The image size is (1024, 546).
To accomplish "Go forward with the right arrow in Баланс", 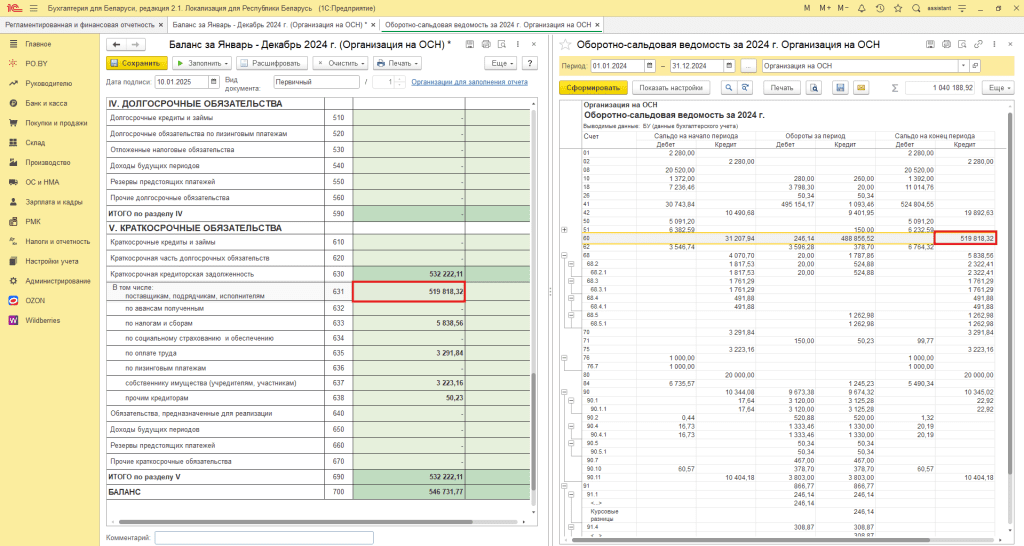I will pos(135,44).
